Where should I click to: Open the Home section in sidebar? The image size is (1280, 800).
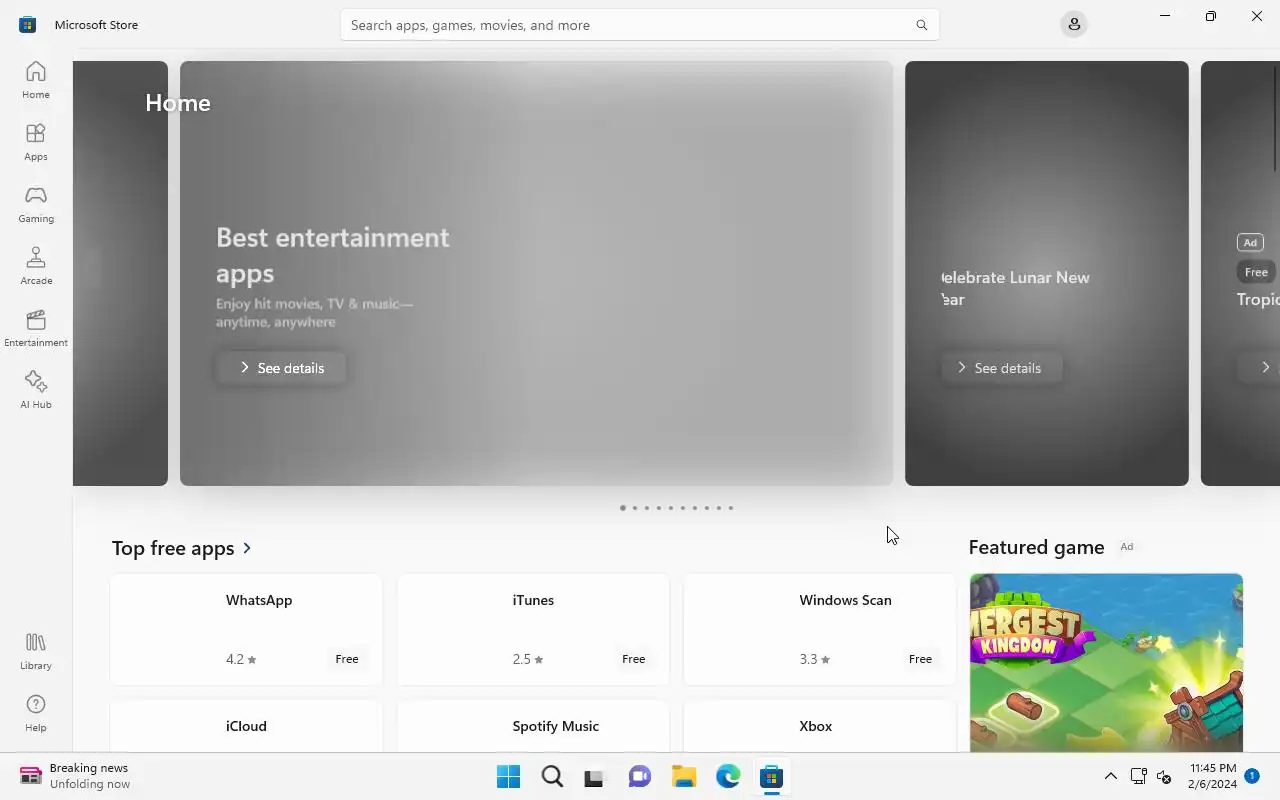tap(36, 80)
